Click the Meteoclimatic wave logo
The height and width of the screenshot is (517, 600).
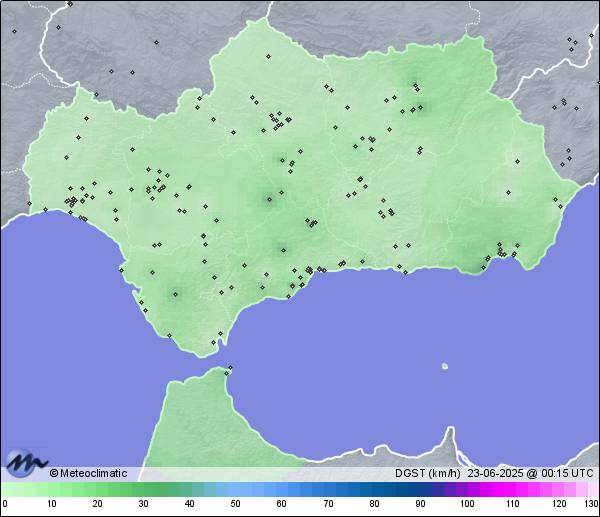click(x=27, y=464)
